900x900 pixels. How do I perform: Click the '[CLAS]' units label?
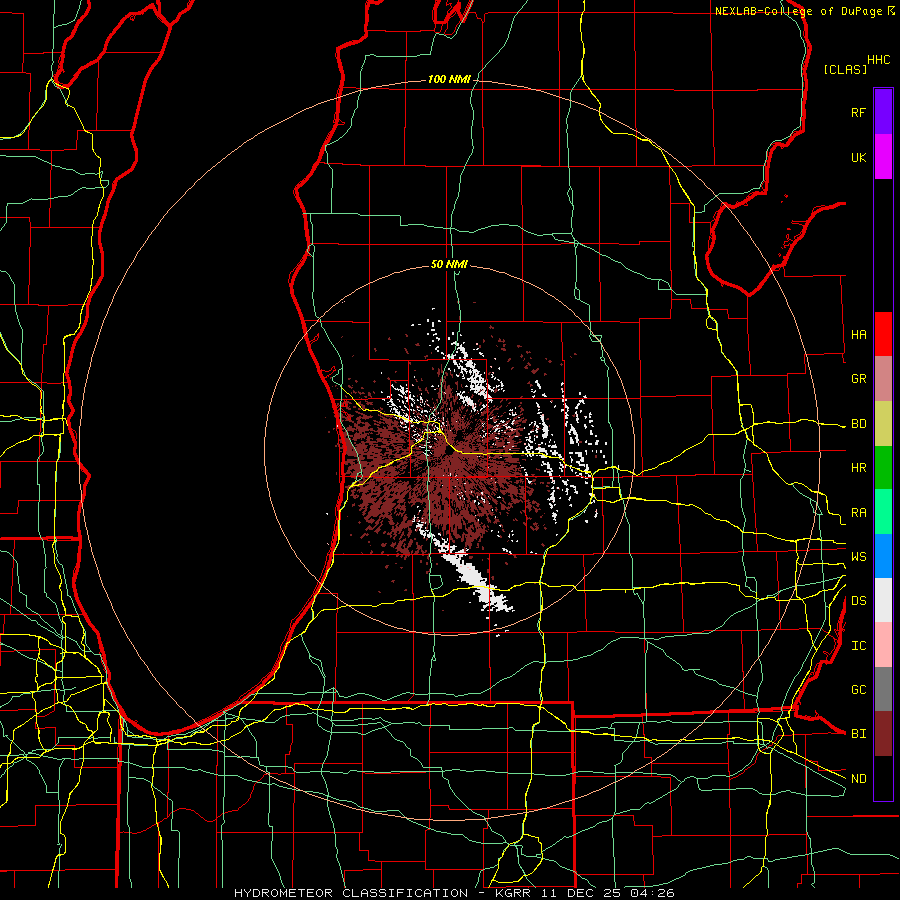pos(845,69)
